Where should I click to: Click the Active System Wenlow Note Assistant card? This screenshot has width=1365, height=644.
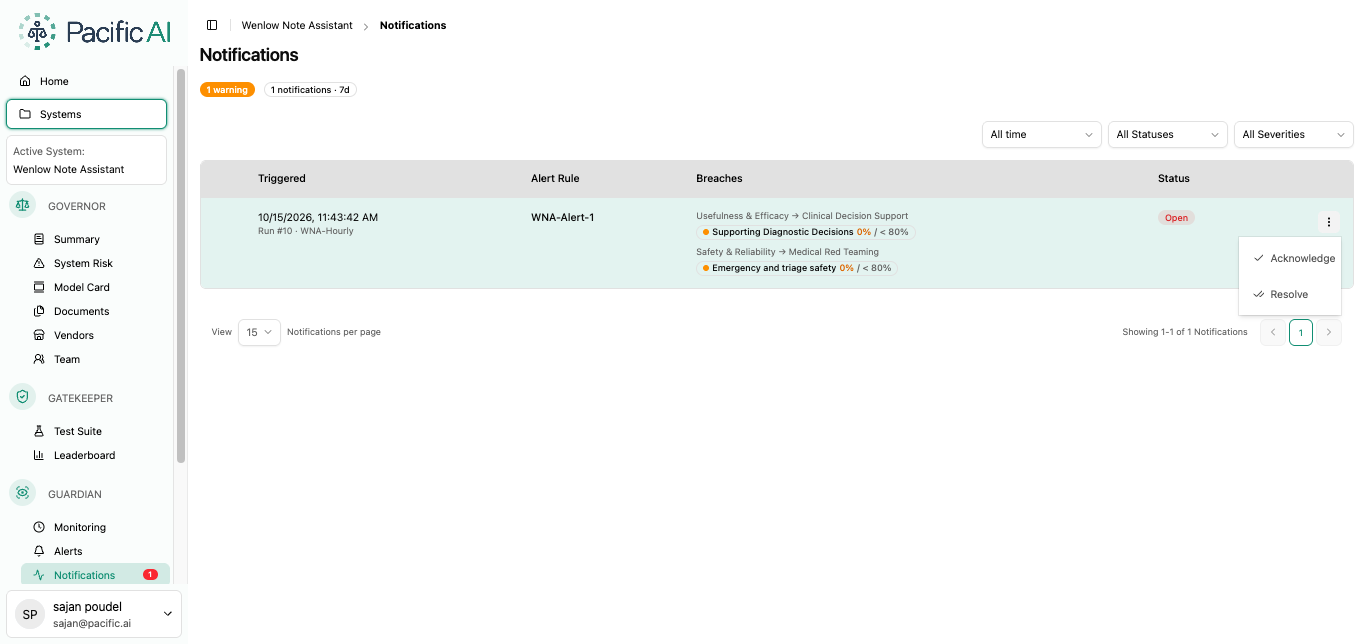(86, 160)
